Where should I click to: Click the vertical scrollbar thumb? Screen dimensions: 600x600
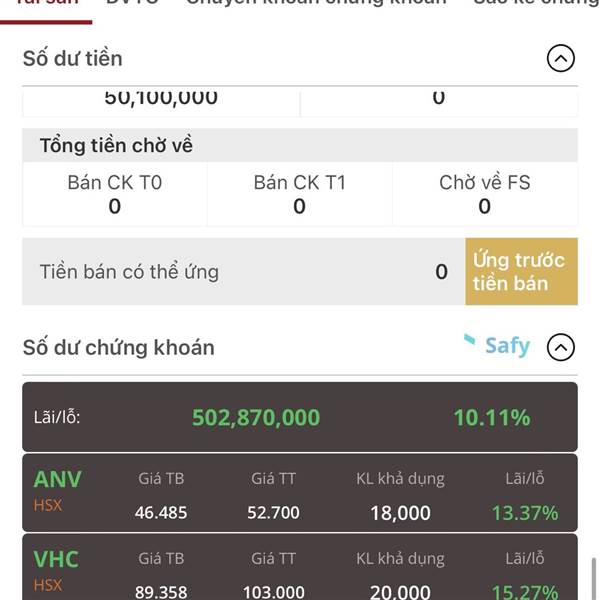[594, 579]
